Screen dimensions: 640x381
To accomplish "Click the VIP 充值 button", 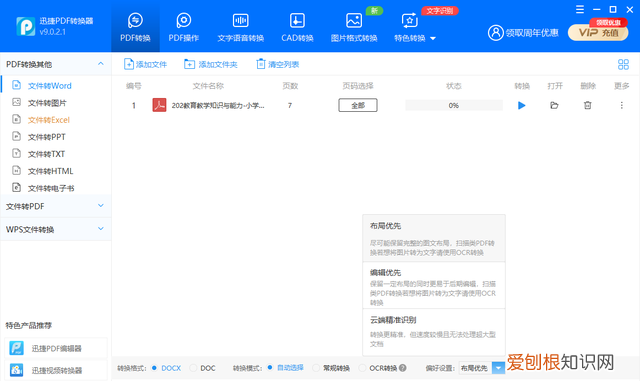I will [x=598, y=33].
